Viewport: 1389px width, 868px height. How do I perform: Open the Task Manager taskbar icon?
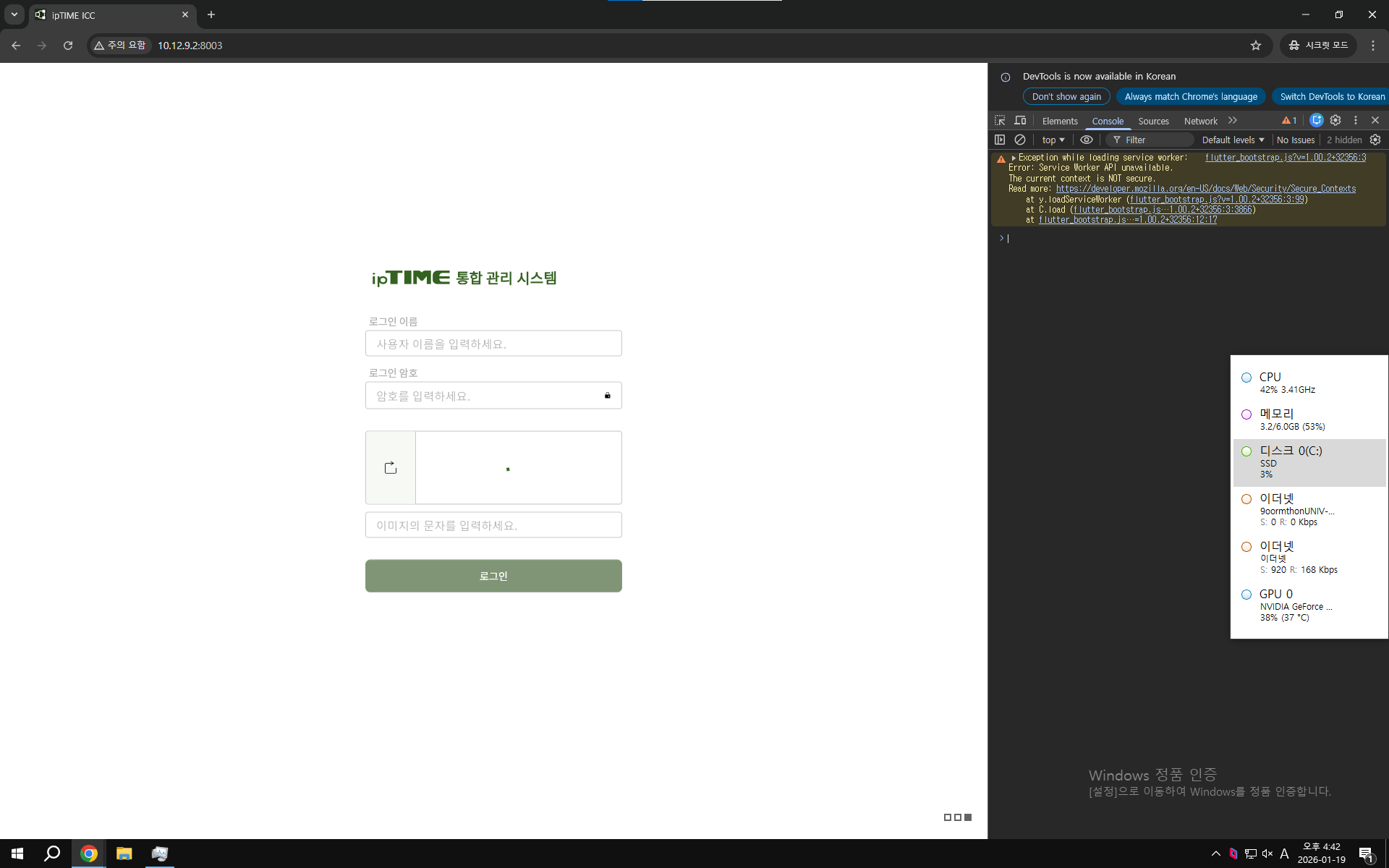[x=160, y=854]
